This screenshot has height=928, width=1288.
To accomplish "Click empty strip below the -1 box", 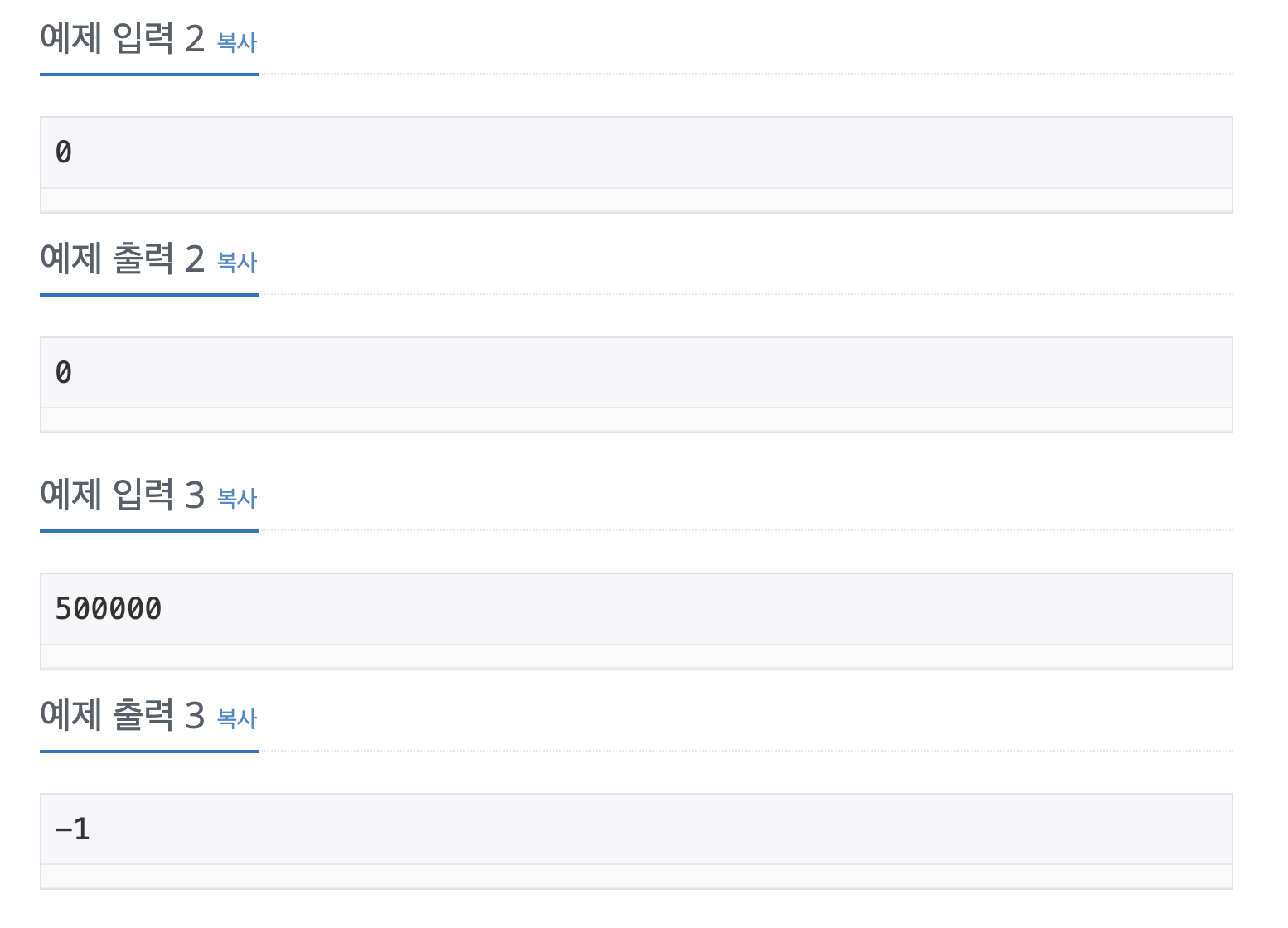I will tap(637, 876).
